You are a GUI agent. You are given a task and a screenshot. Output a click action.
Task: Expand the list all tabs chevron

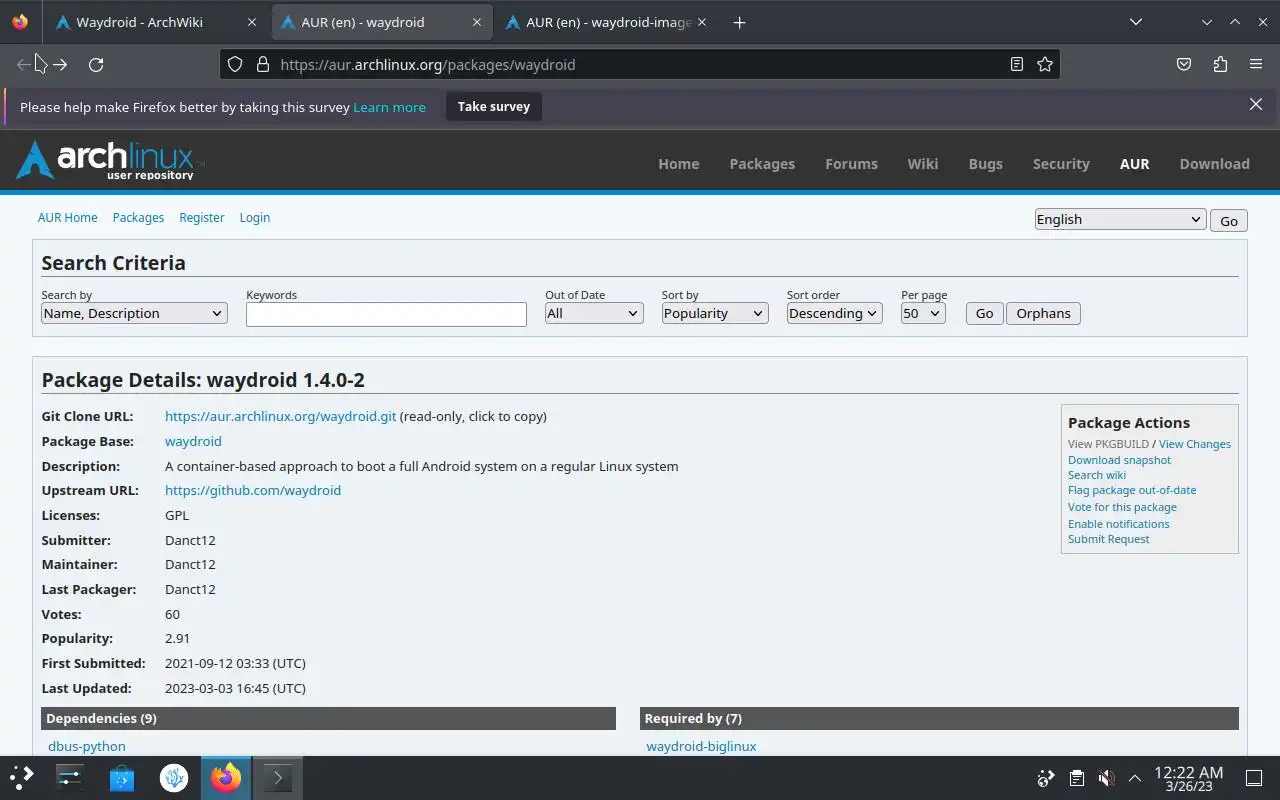(1136, 22)
